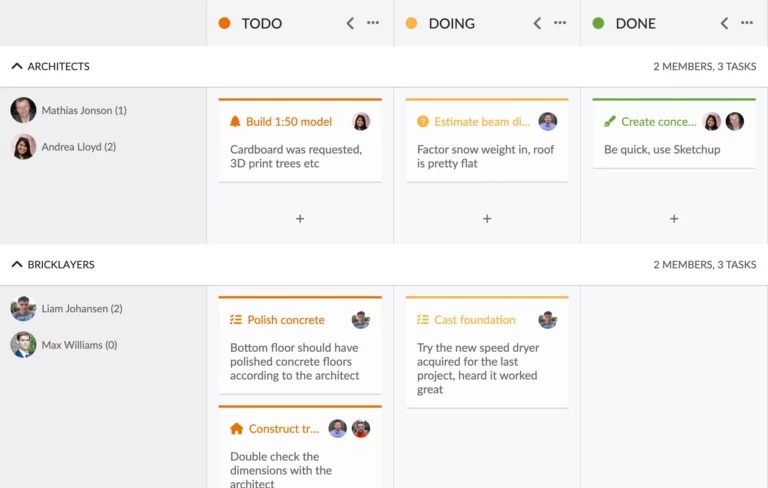Collapse the ARCHITECTS swimlane
Screen dimensions: 768x488
click(x=16, y=66)
